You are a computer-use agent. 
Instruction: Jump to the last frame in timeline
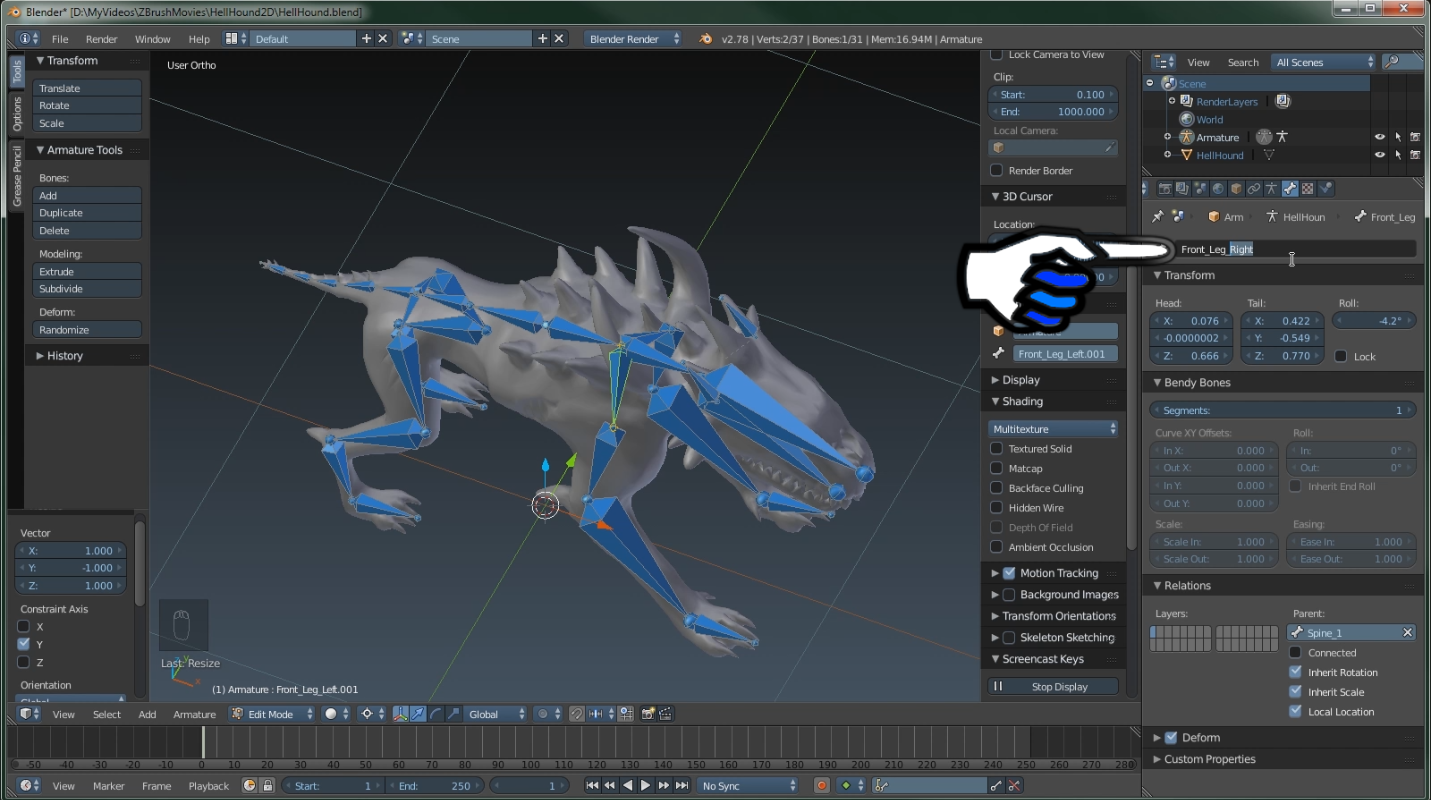(682, 786)
